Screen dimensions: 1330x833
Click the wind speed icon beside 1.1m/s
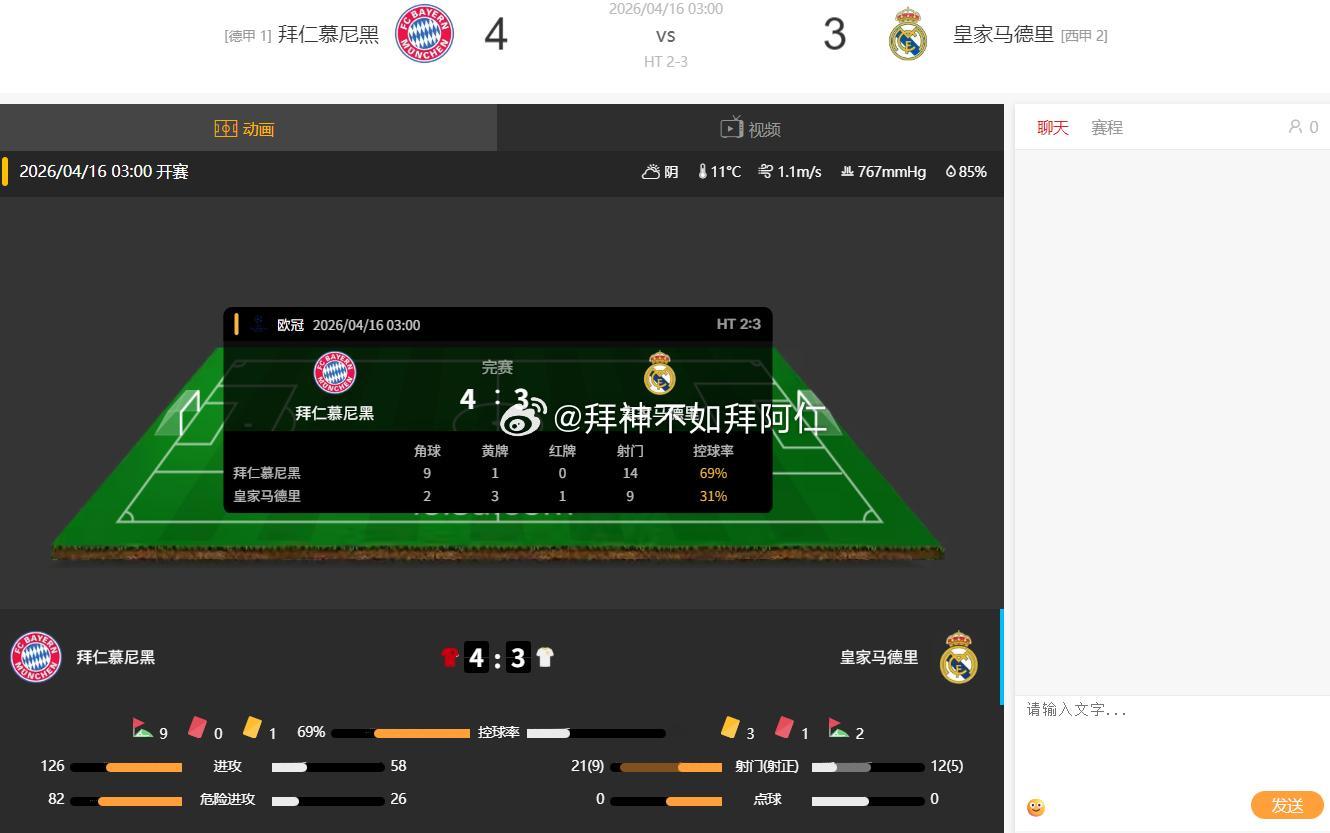(x=766, y=172)
